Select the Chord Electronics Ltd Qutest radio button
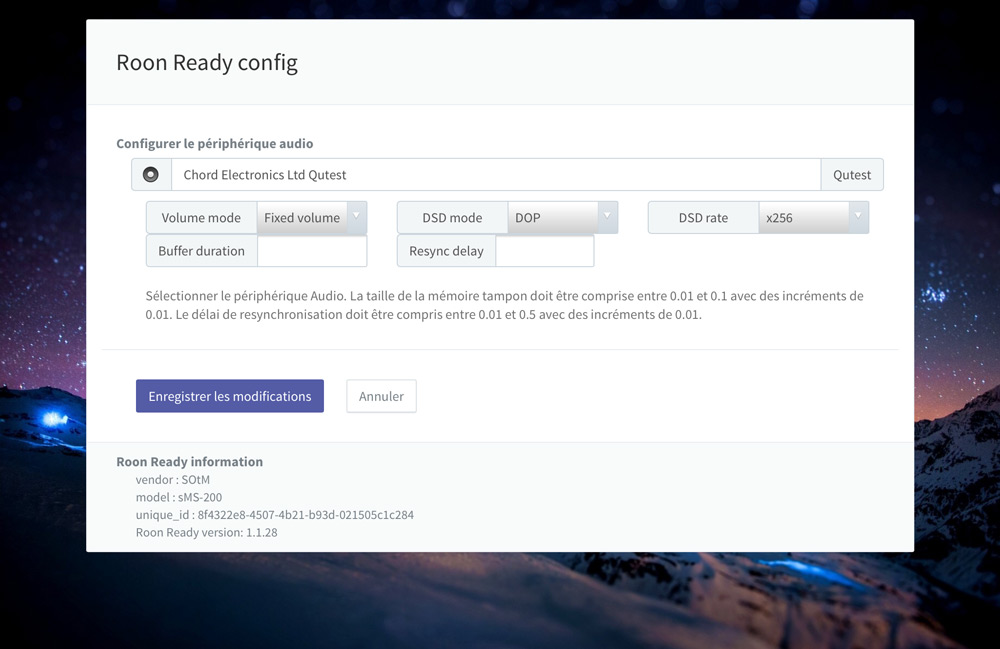1000x649 pixels. pos(151,175)
